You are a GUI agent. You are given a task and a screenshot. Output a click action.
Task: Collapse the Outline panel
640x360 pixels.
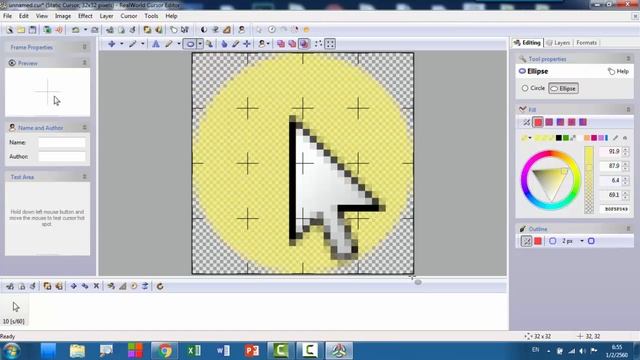[628, 229]
